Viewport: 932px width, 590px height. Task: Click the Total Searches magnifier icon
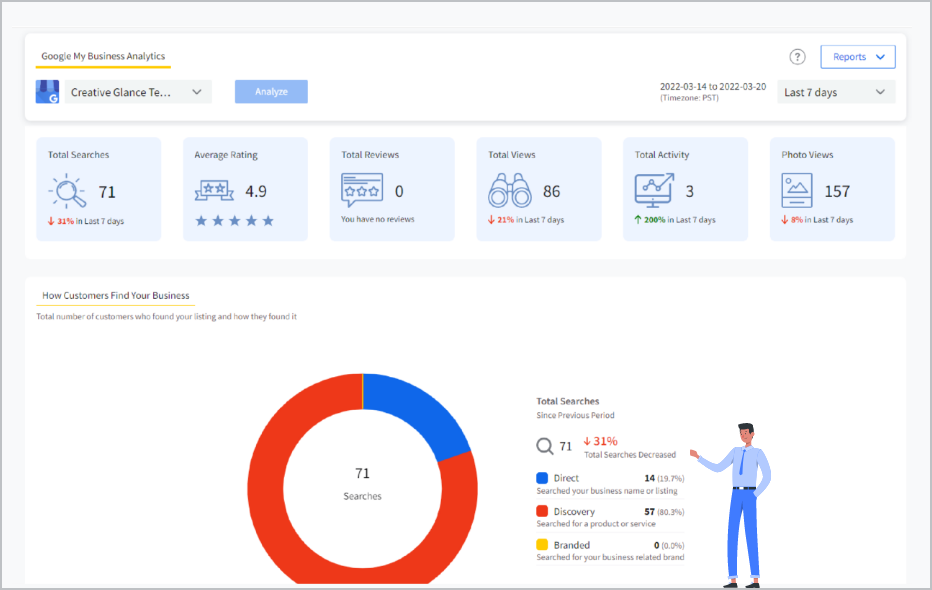click(67, 191)
